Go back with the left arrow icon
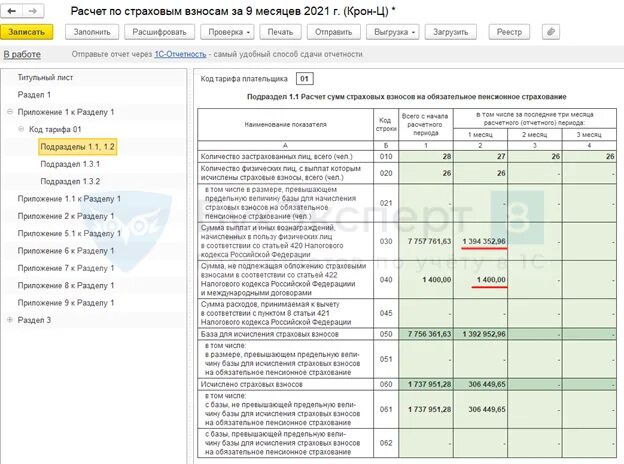The height and width of the screenshot is (464, 624). coord(12,11)
